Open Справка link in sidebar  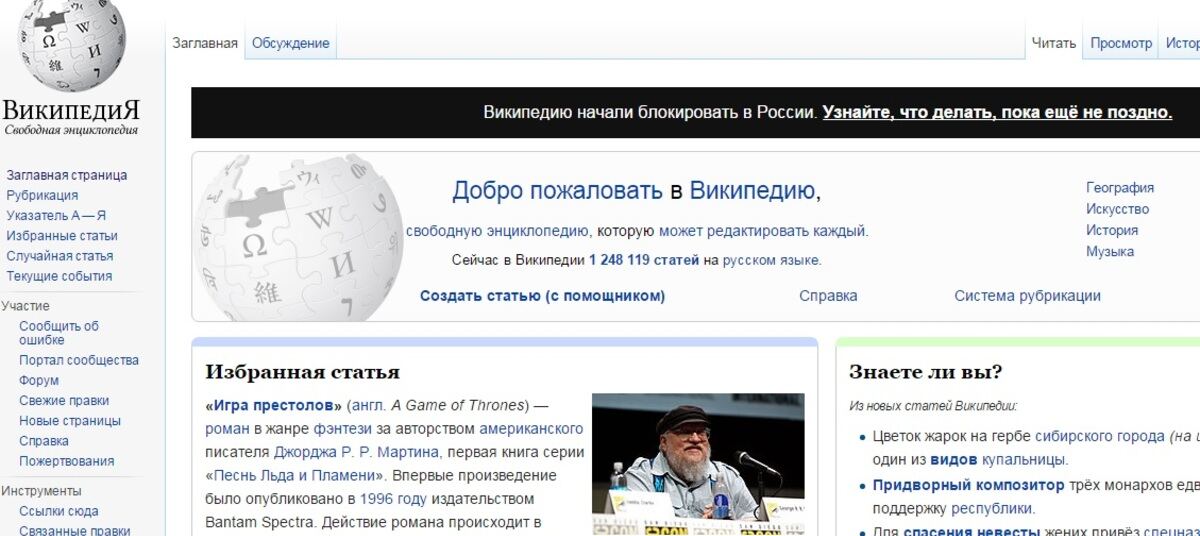[x=44, y=441]
